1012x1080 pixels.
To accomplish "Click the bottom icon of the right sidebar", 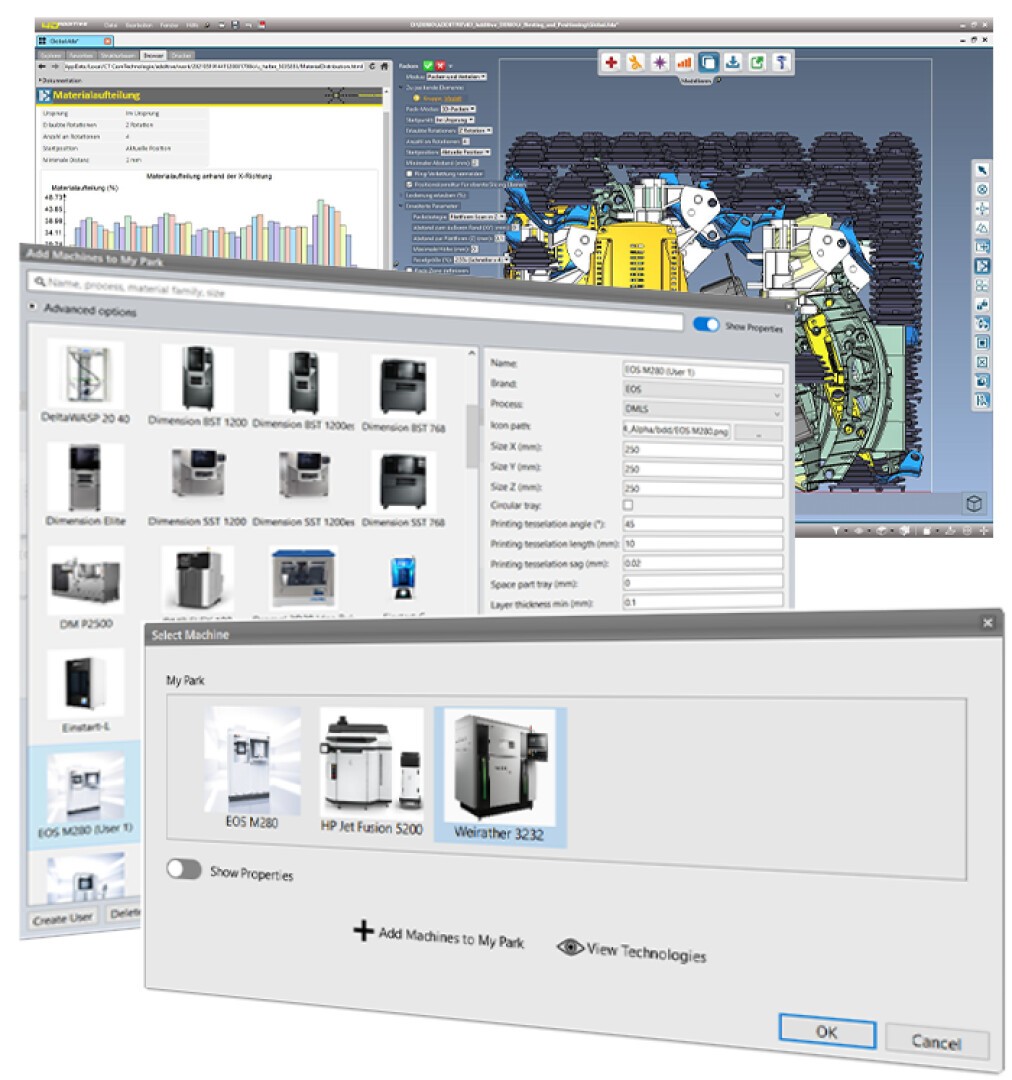I will tap(982, 400).
